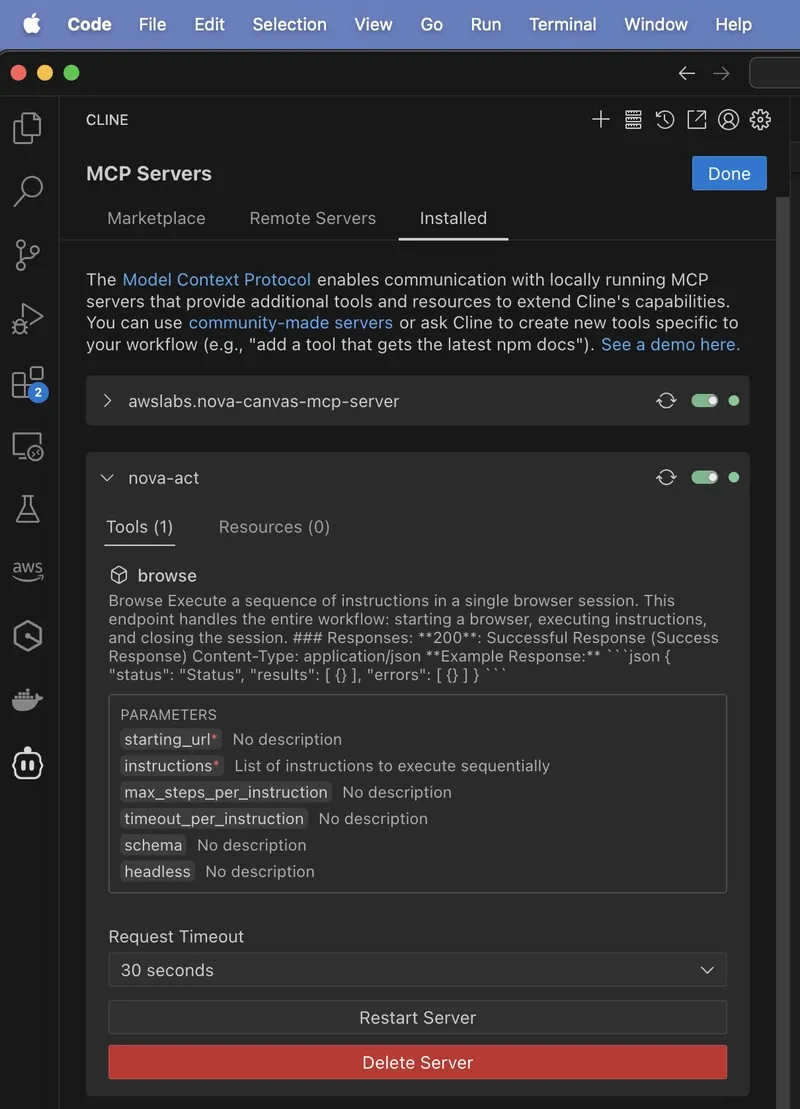
Task: Open Run and Debug view icon
Action: click(x=27, y=319)
